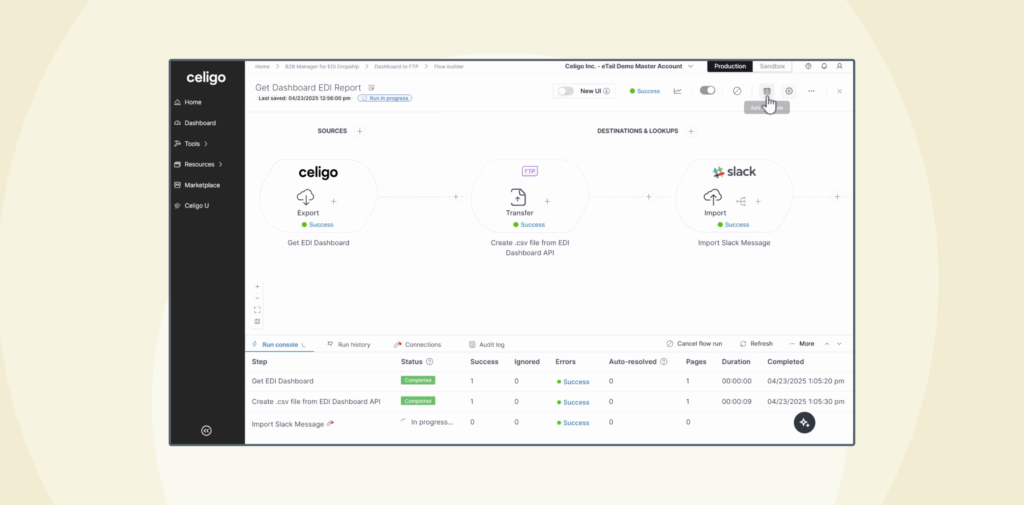Viewport: 1024px width, 505px height.
Task: Add a new source with plus icon
Action: click(360, 131)
